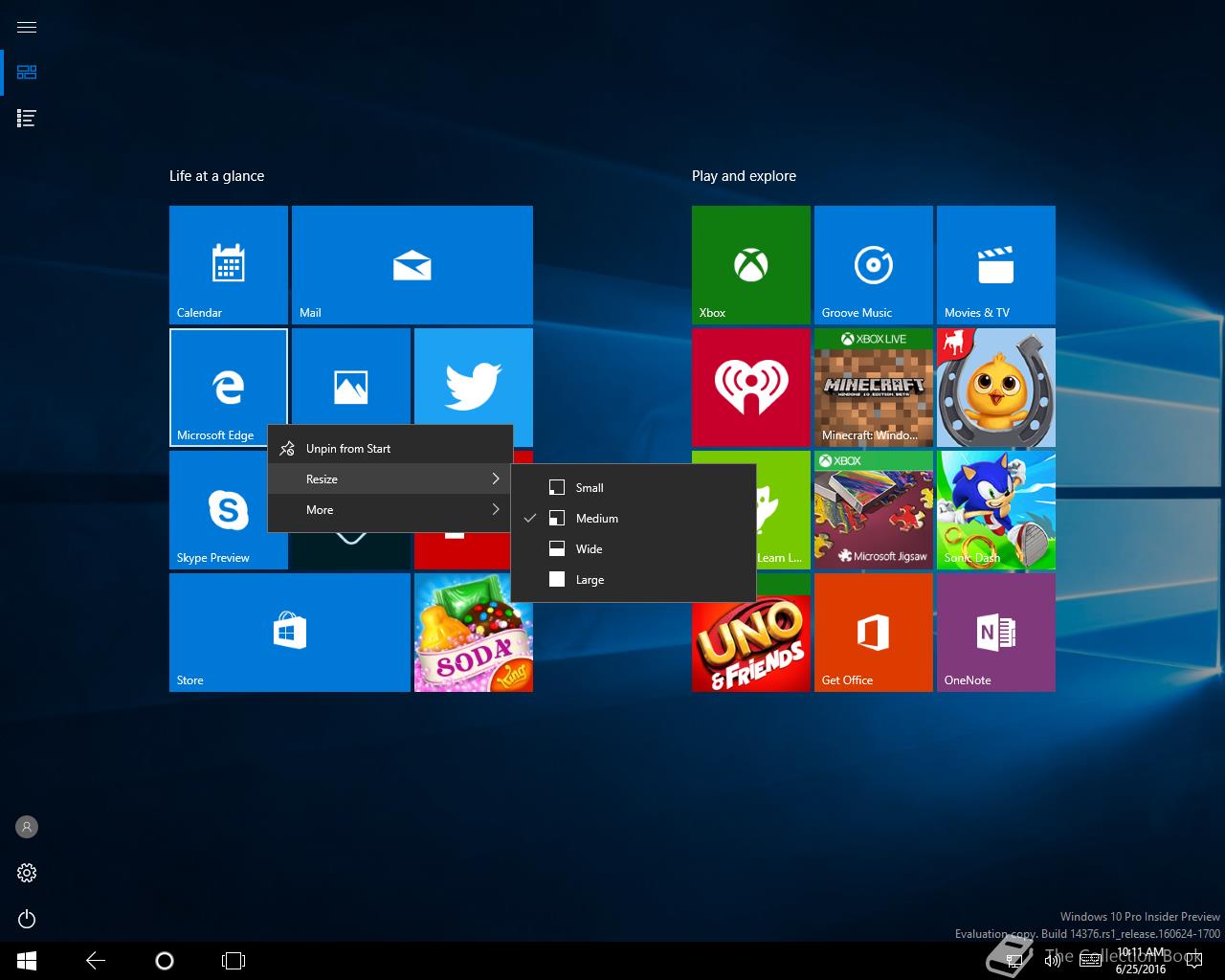Open Settings gear icon
This screenshot has width=1225, height=980.
pos(27,873)
